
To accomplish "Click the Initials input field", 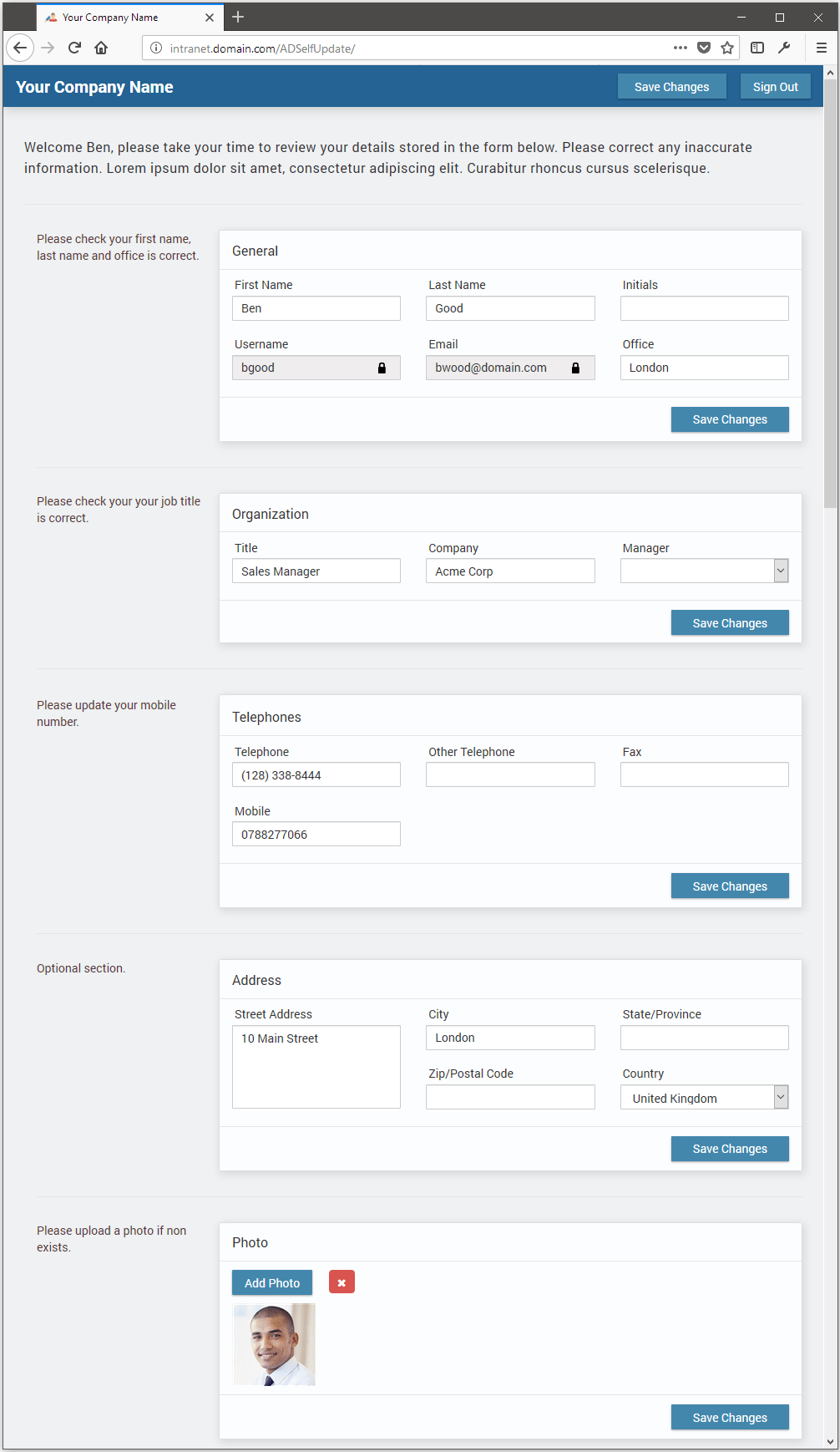I will coord(704,308).
